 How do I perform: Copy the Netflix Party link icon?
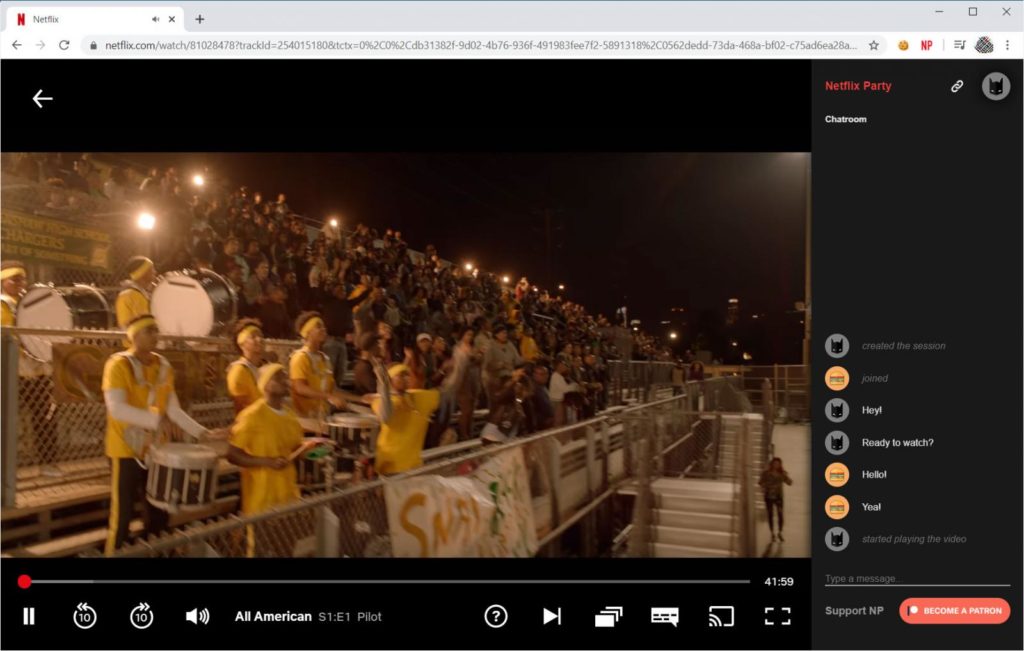957,86
